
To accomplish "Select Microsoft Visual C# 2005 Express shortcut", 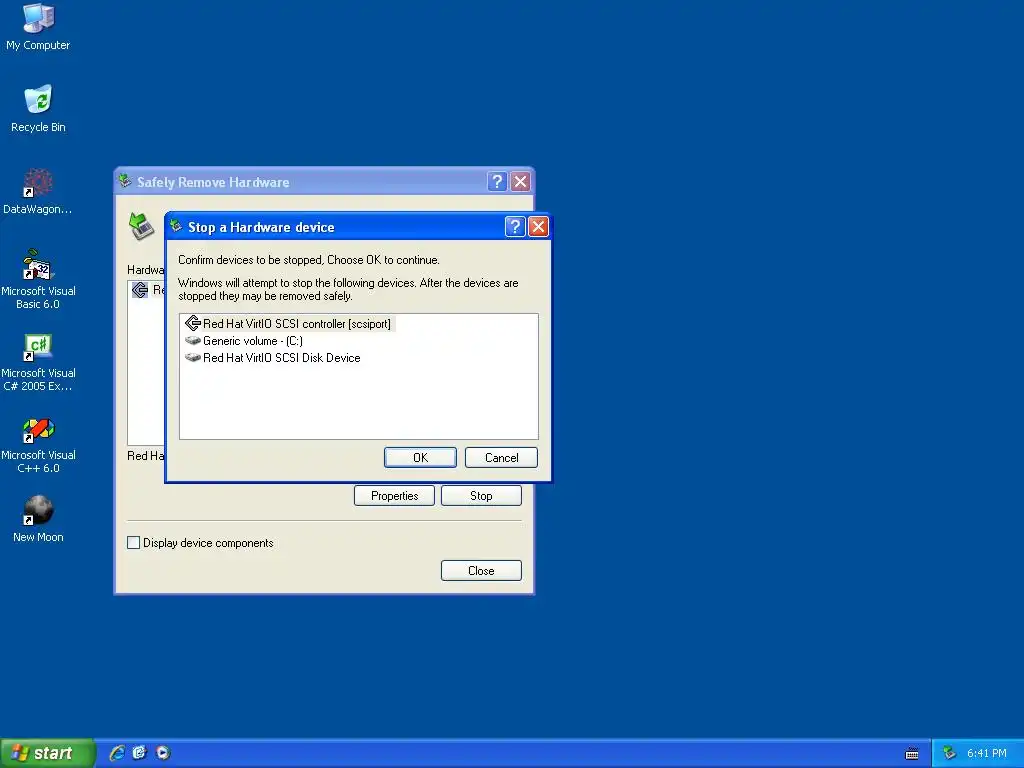I will (x=38, y=361).
